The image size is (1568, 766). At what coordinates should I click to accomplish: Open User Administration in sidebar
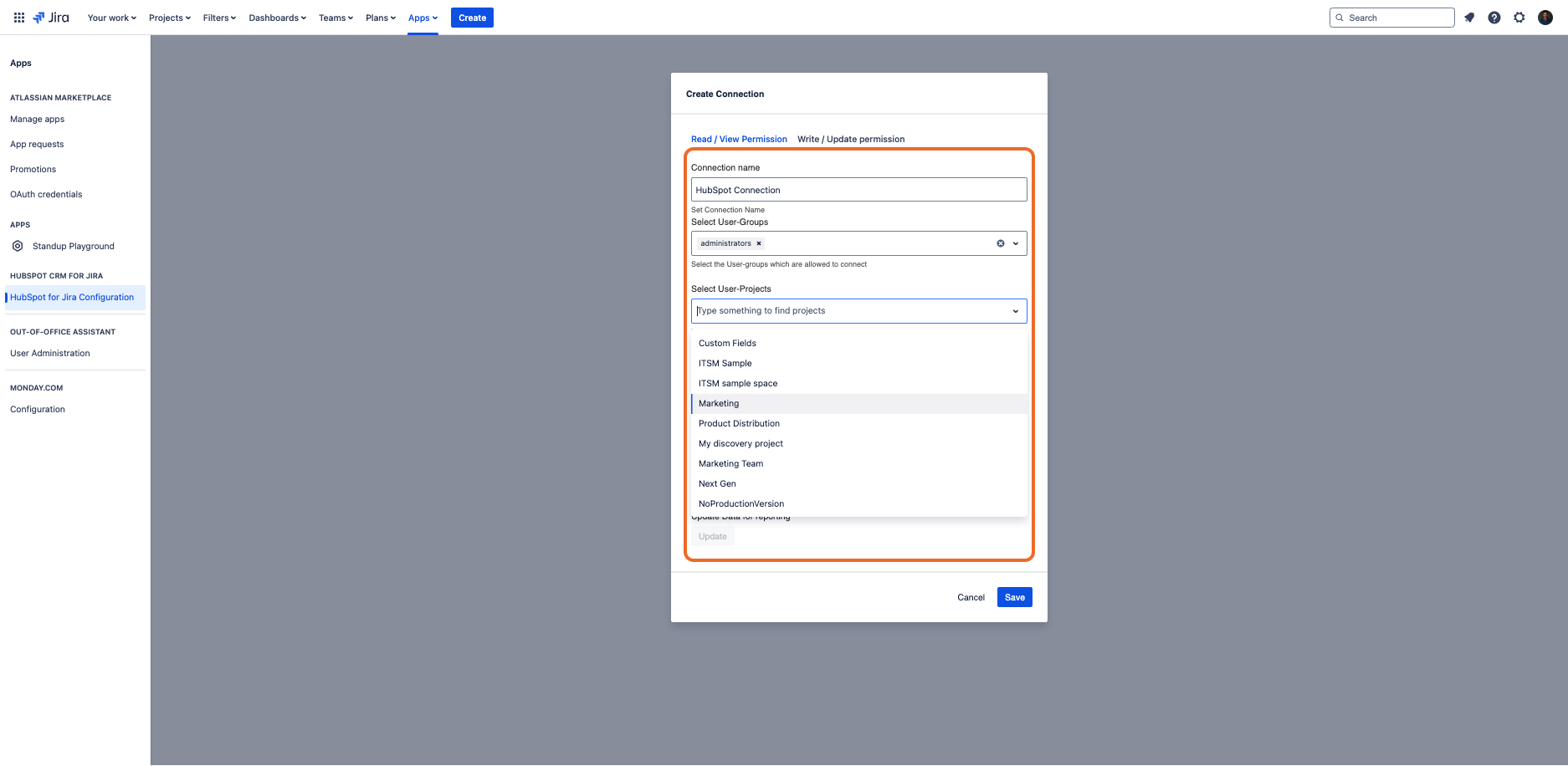[50, 353]
